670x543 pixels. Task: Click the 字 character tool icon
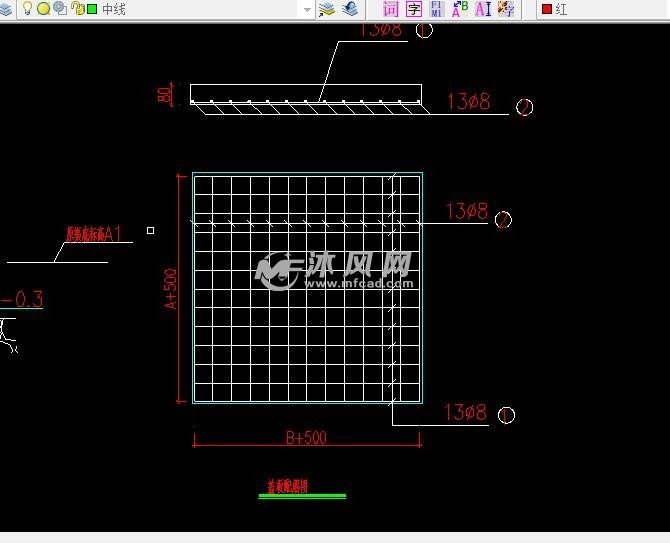pyautogui.click(x=413, y=9)
